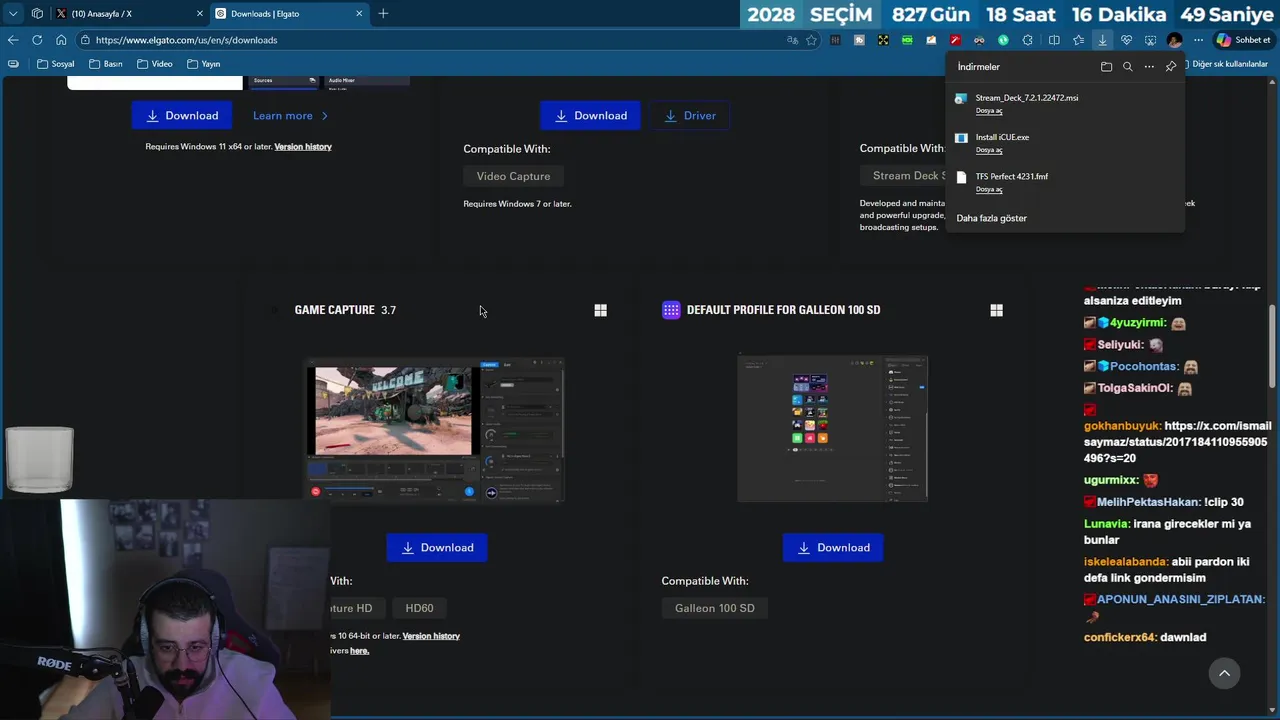This screenshot has height=720, width=1280.
Task: Click username Pocohontas in chat
Action: coord(1143,366)
